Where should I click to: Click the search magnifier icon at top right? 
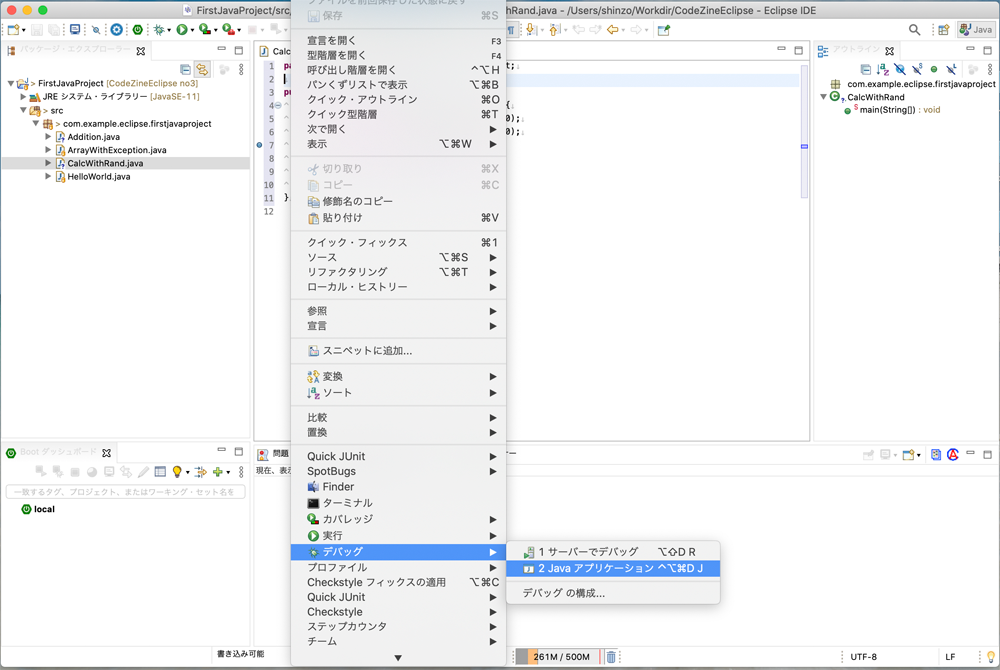915,29
